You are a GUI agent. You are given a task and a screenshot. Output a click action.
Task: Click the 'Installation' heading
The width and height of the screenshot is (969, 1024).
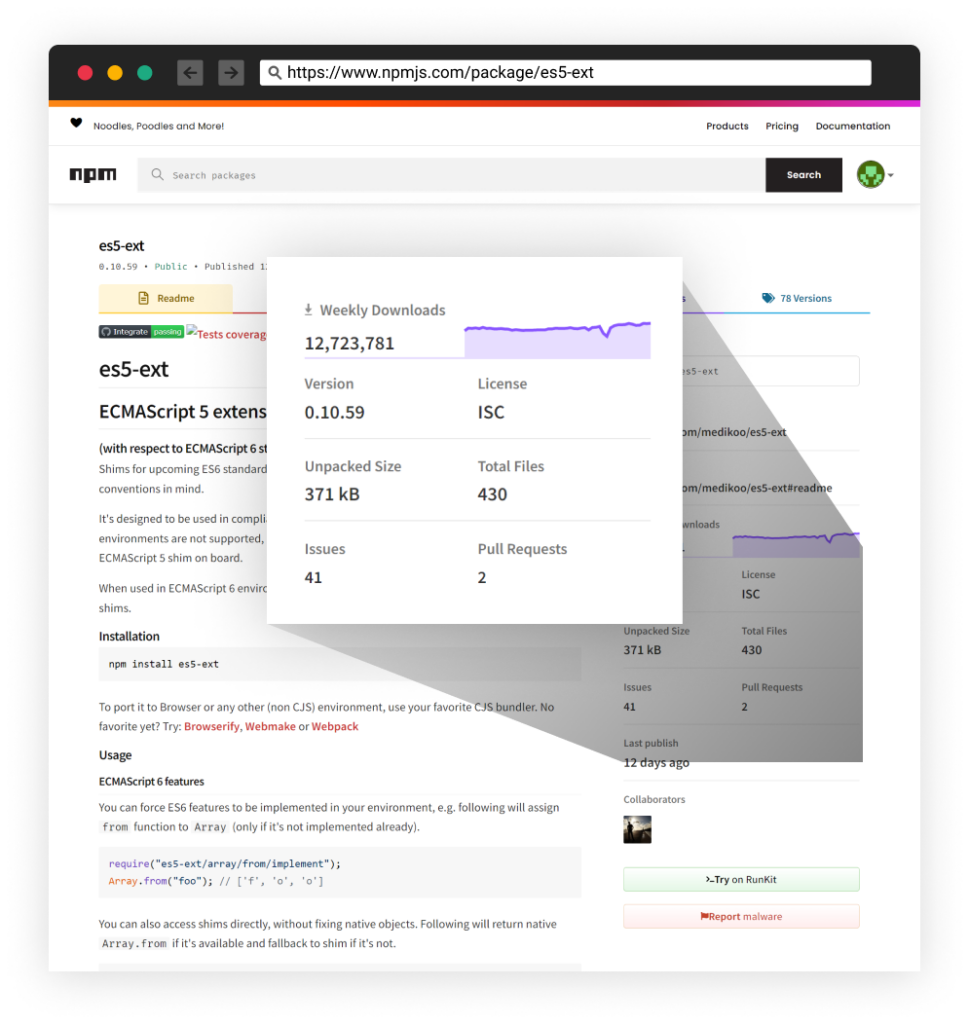pyautogui.click(x=129, y=636)
